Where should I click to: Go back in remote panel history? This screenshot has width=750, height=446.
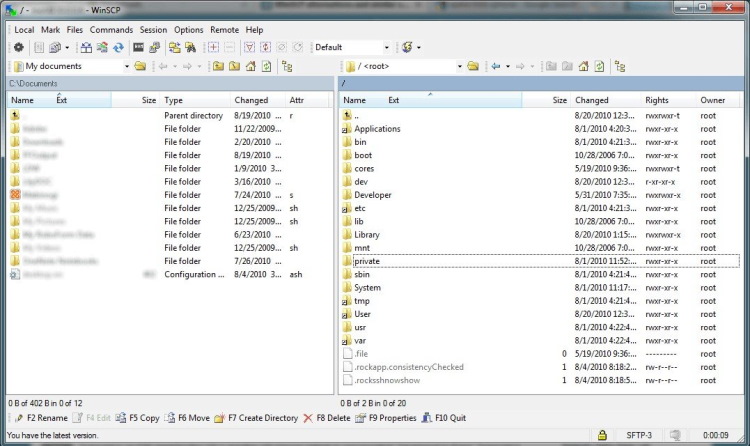(496, 66)
